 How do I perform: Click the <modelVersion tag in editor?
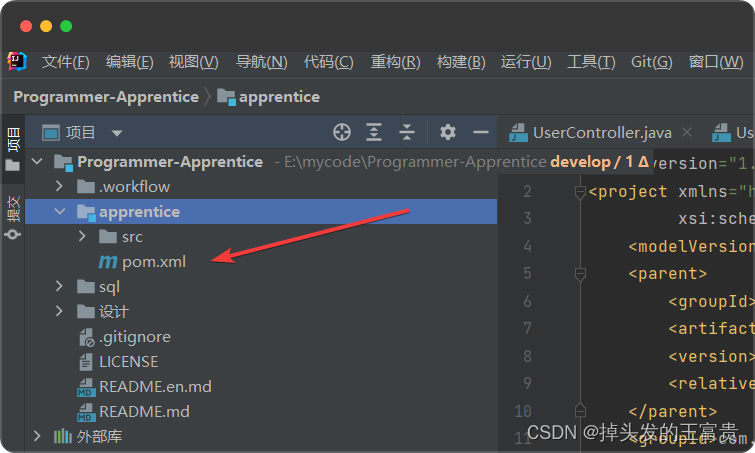(691, 246)
